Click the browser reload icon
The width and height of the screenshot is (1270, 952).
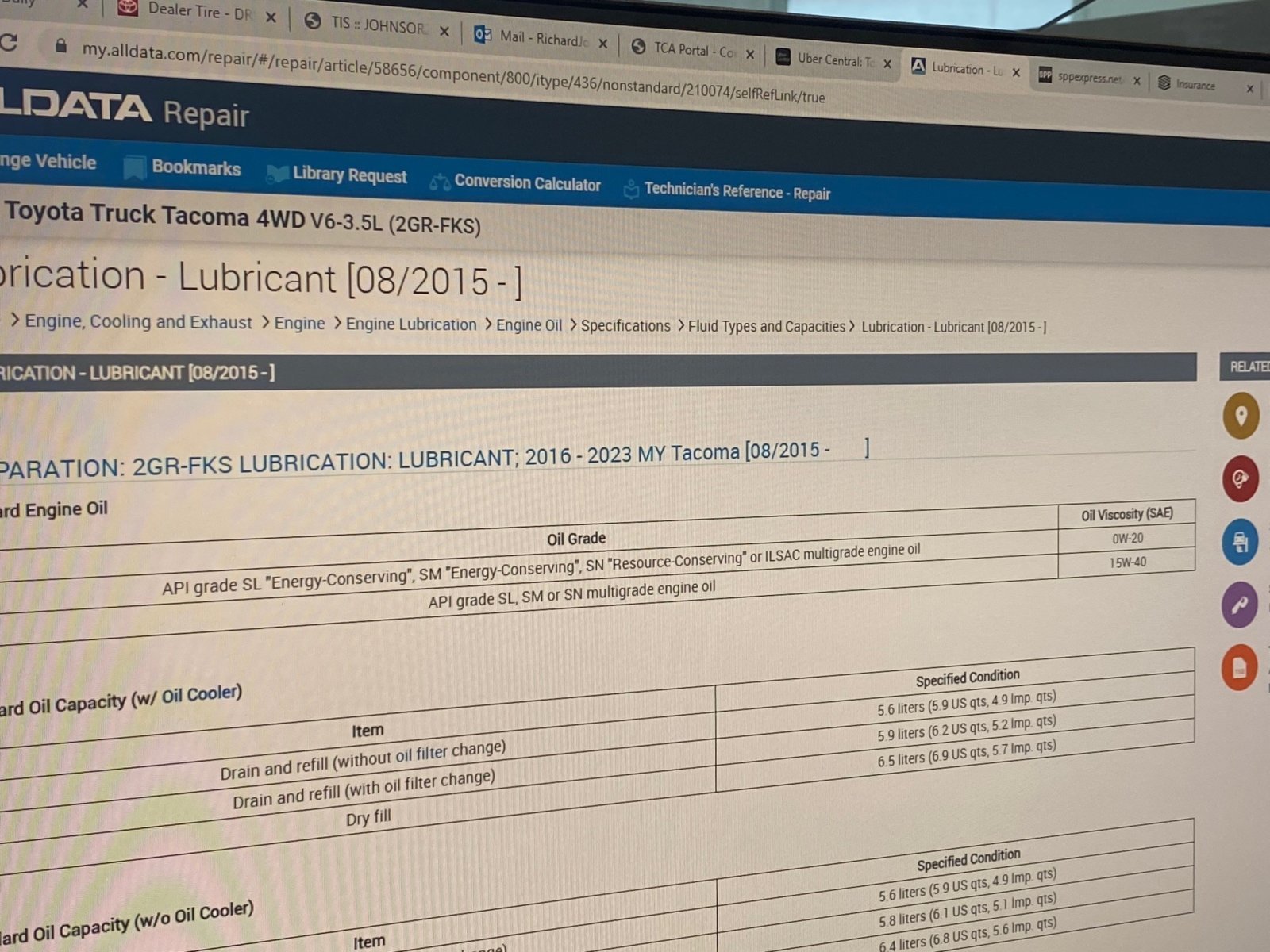(x=9, y=42)
